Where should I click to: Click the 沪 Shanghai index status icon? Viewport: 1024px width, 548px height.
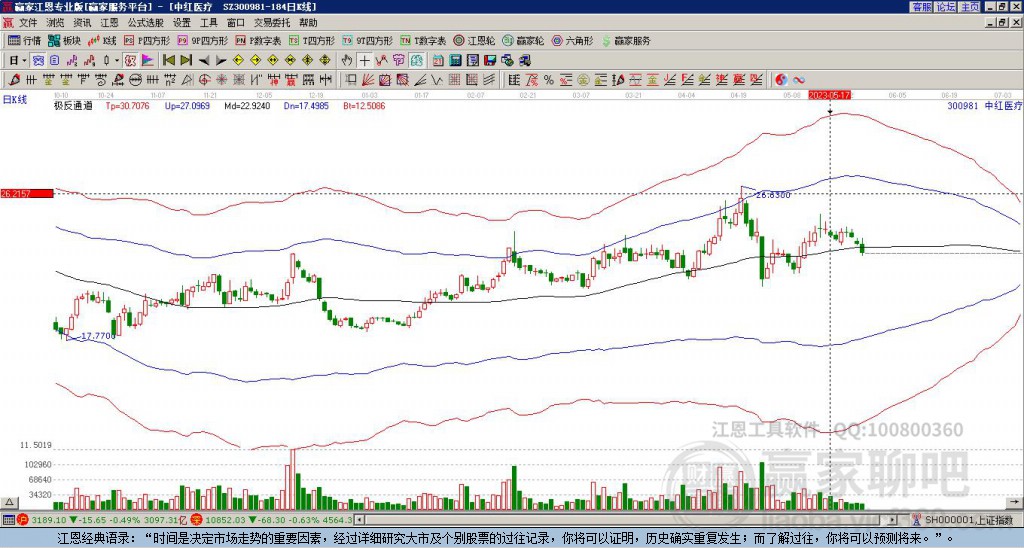click(23, 520)
